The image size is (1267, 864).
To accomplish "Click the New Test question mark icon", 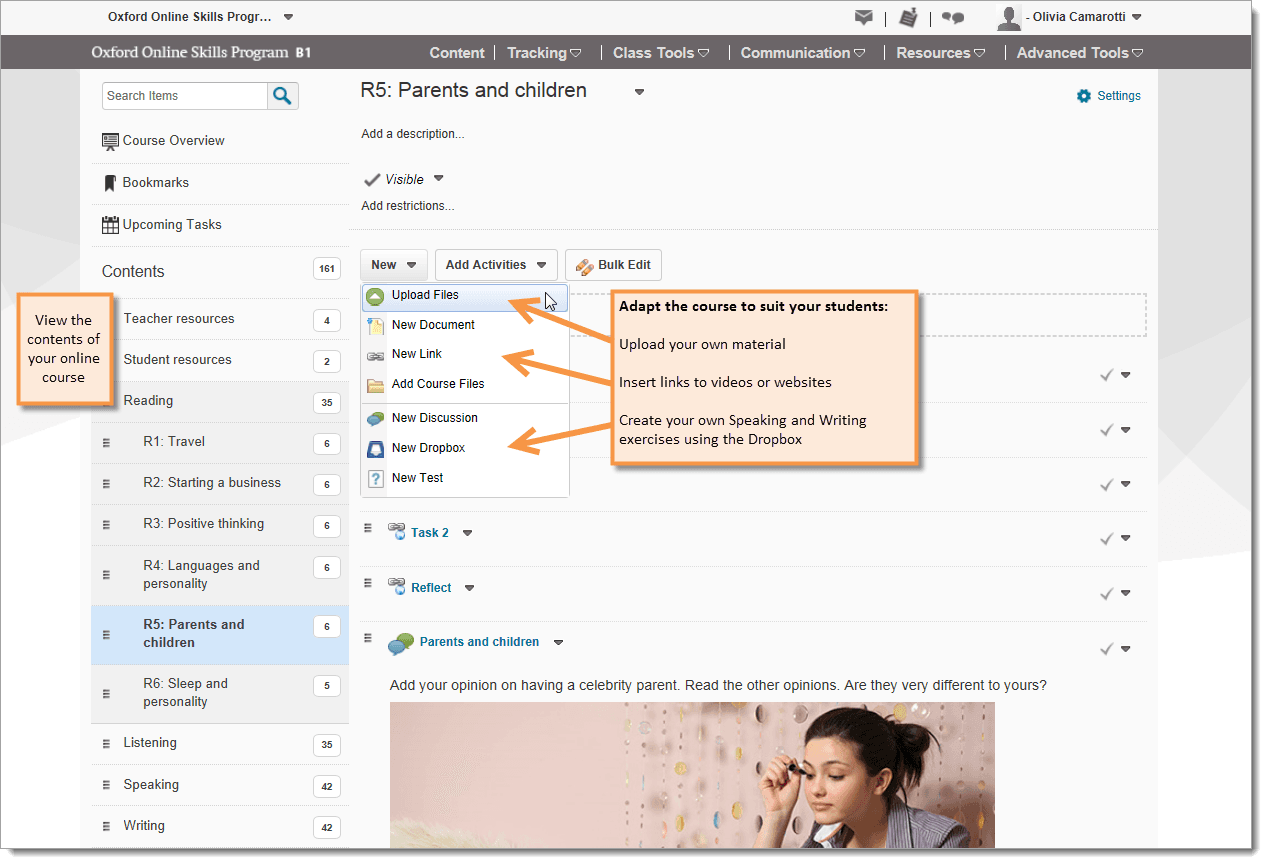I will click(375, 479).
